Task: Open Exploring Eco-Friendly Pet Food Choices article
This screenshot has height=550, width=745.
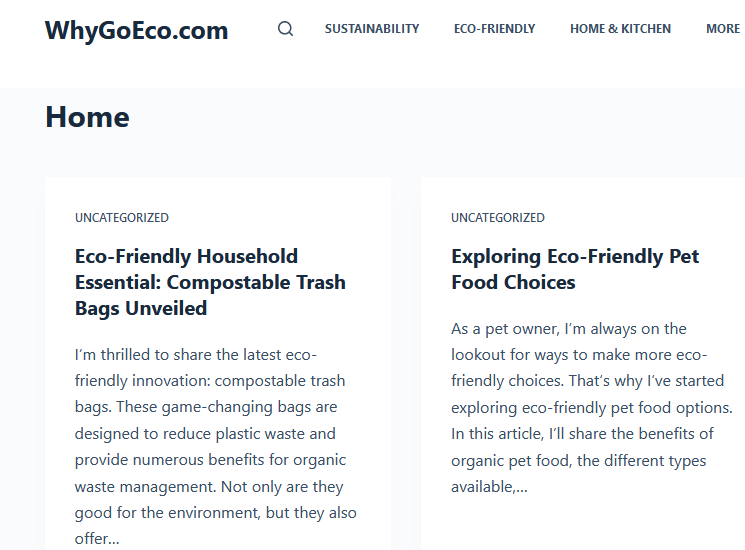Action: pyautogui.click(x=575, y=269)
